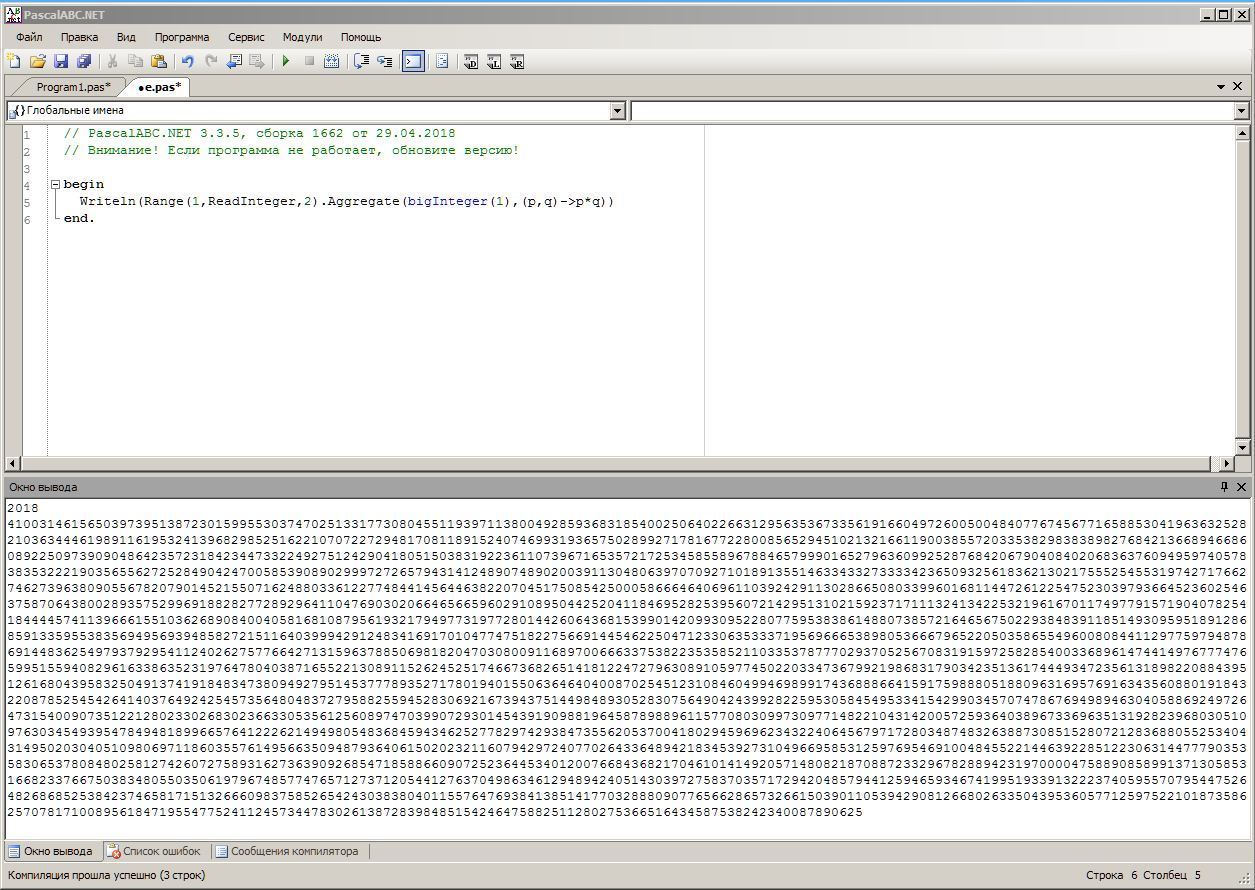
Task: Navigate forward in code
Action: click(257, 62)
